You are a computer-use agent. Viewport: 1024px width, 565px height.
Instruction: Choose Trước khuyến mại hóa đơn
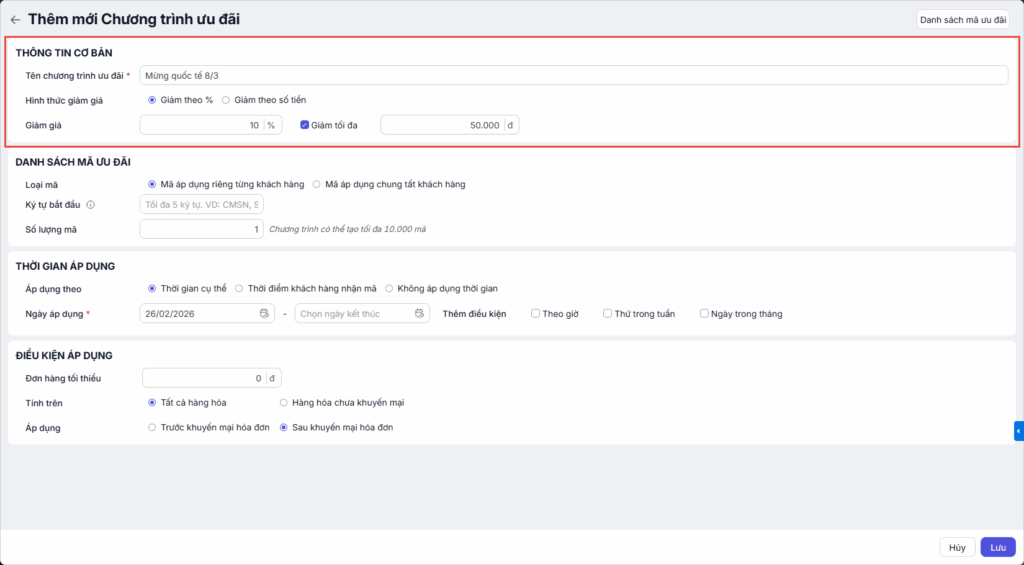tap(152, 427)
